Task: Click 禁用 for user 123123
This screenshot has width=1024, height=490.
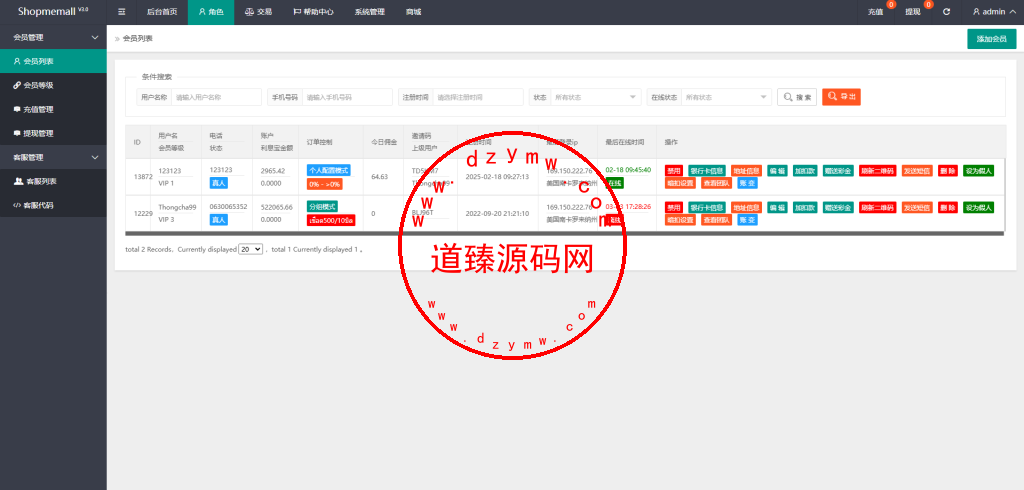Action: [674, 171]
